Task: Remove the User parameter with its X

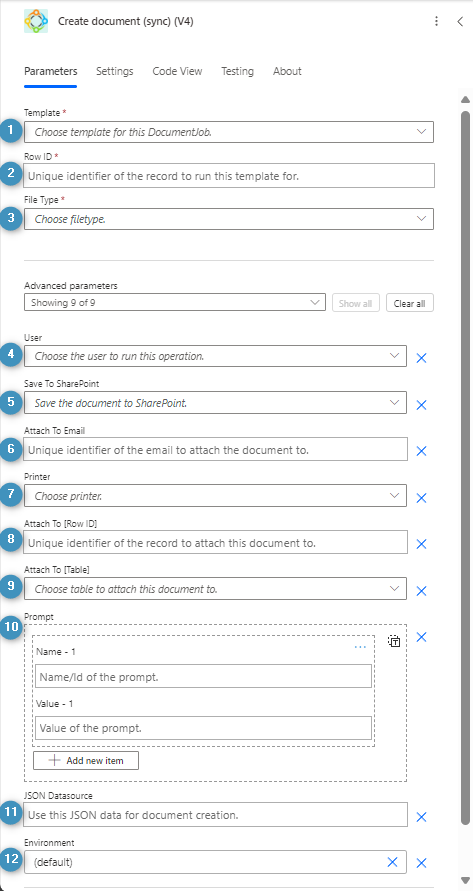Action: pyautogui.click(x=421, y=357)
